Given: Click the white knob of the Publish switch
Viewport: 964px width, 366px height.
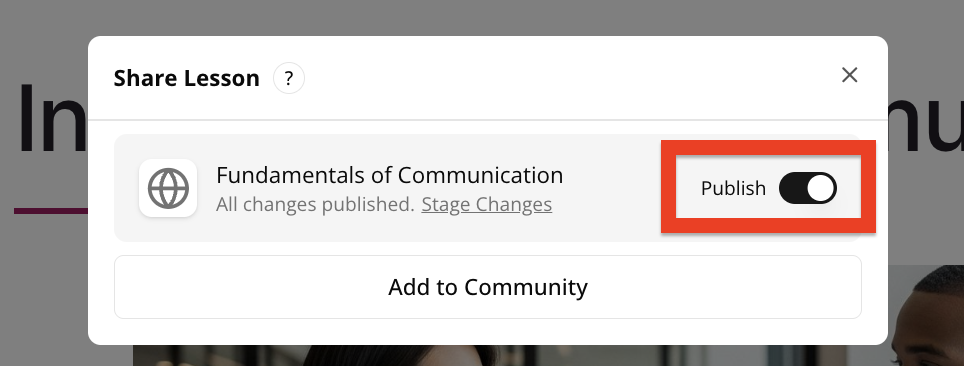Looking at the screenshot, I should coord(821,188).
